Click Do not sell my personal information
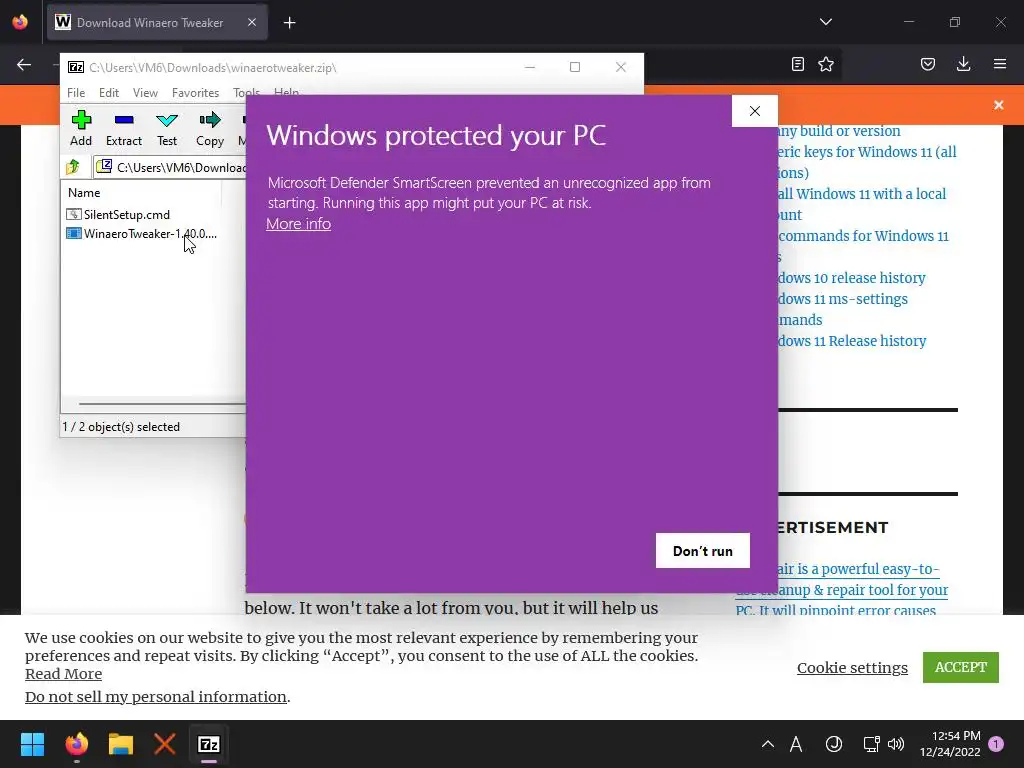This screenshot has height=768, width=1024. tap(156, 697)
